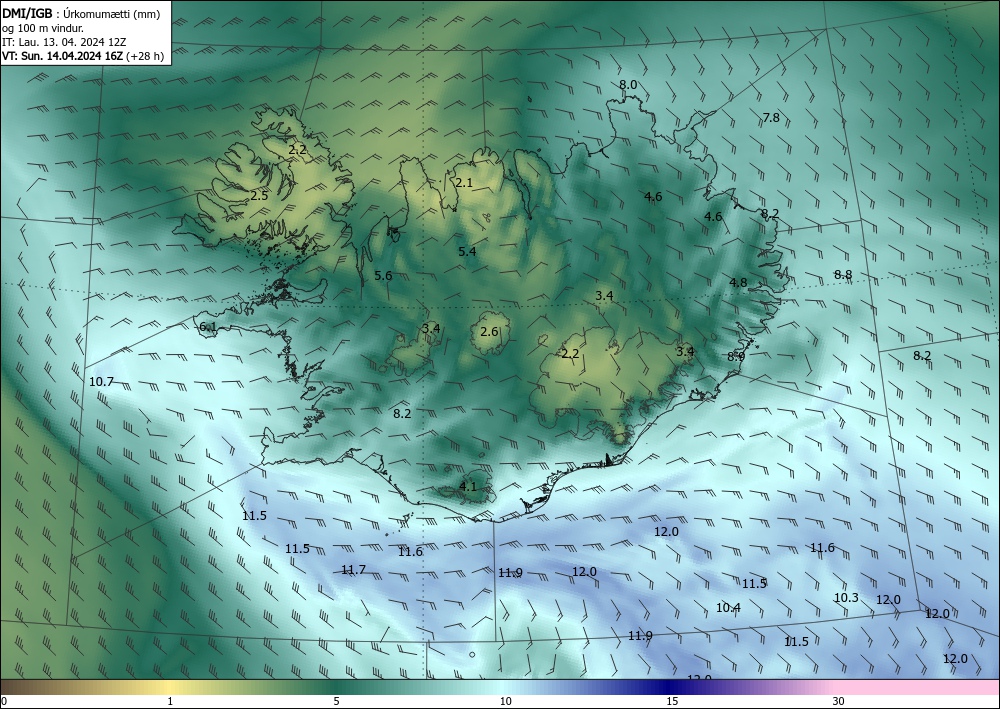Image resolution: width=1000 pixels, height=709 pixels.
Task: Click the '5' tick label on the colour scale
Action: (336, 701)
